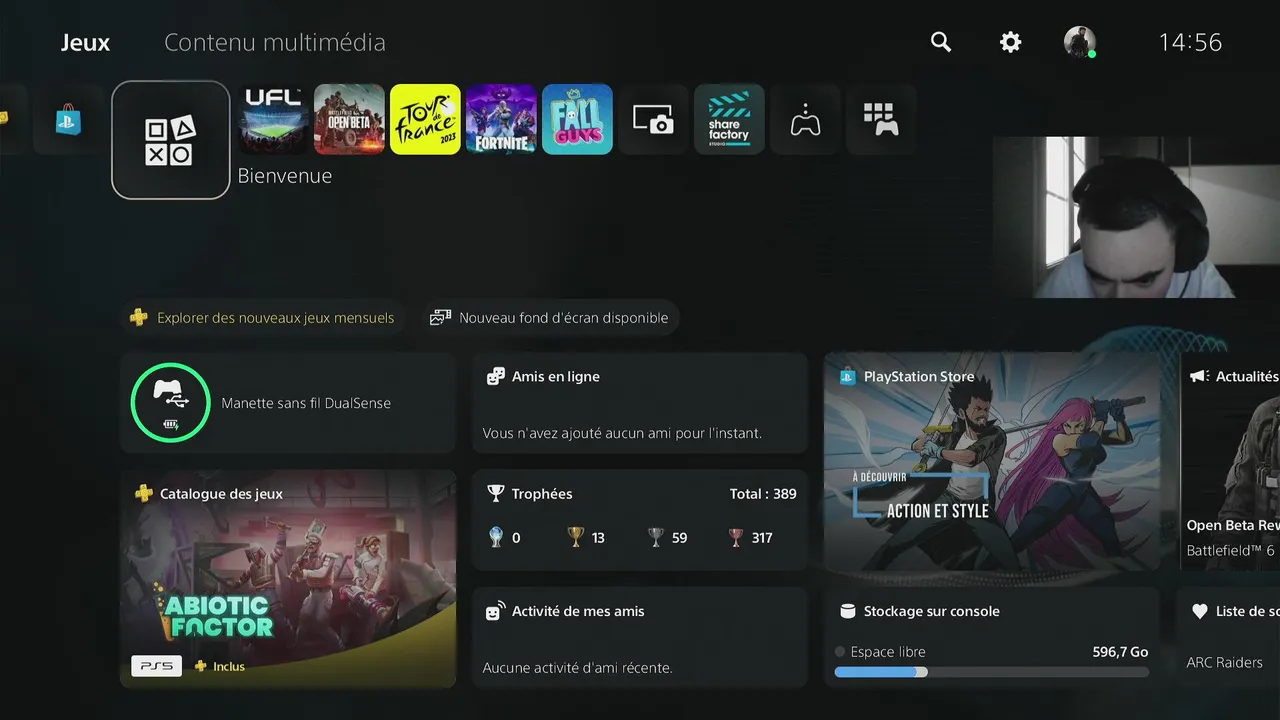Viewport: 1280px width, 720px height.
Task: Click the Bienvenue label
Action: [285, 176]
